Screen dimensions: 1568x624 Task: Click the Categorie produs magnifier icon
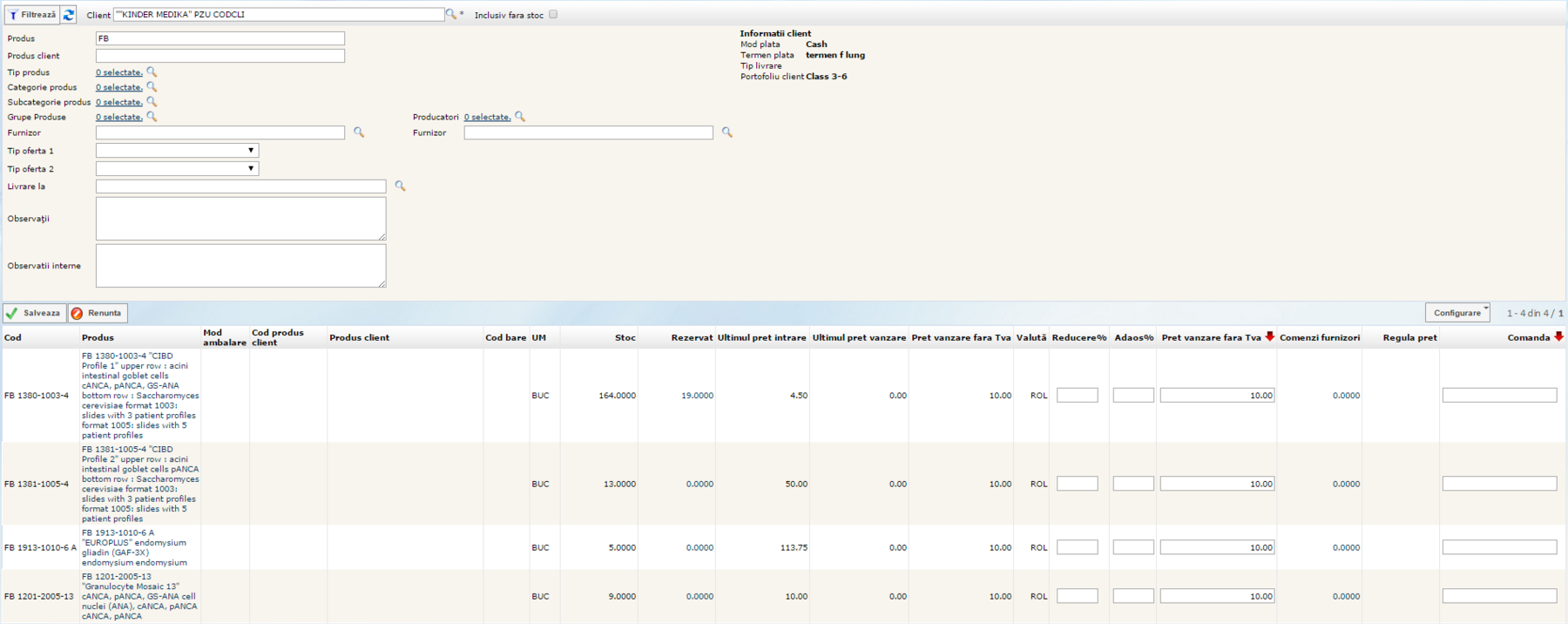(x=152, y=87)
